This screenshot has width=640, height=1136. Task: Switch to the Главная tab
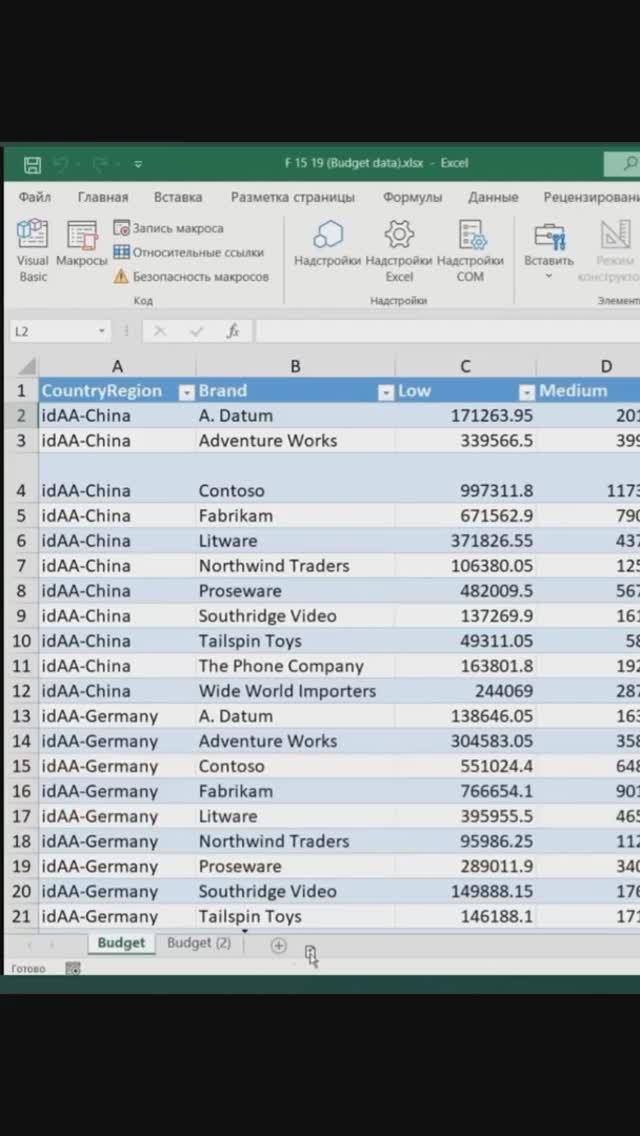[103, 197]
